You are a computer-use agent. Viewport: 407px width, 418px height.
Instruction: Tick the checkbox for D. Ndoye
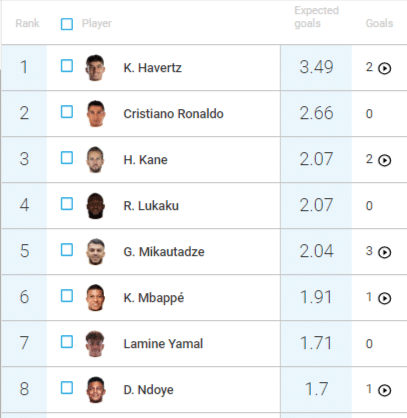[67, 388]
